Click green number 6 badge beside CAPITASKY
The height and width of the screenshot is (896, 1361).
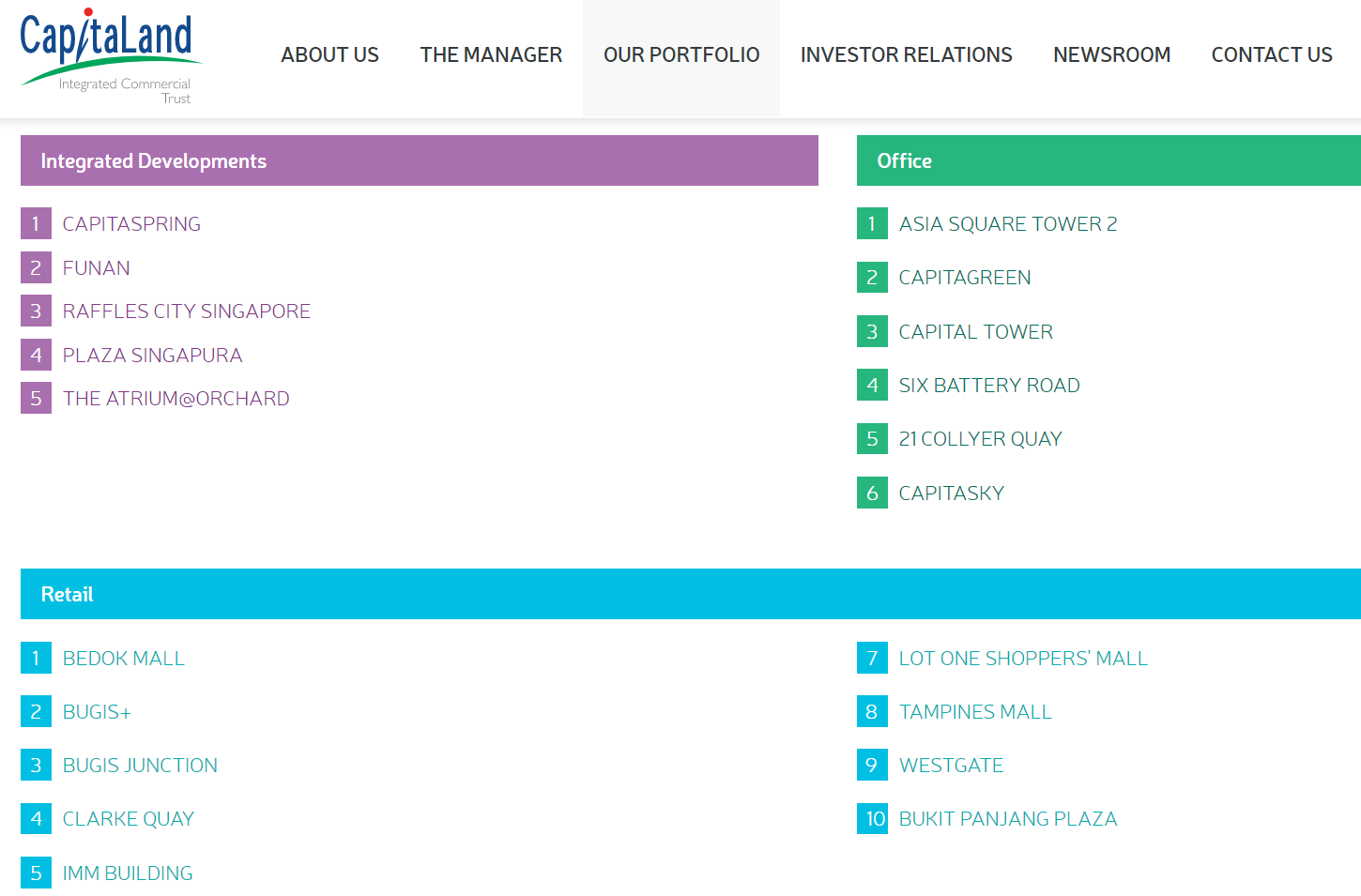(x=872, y=494)
